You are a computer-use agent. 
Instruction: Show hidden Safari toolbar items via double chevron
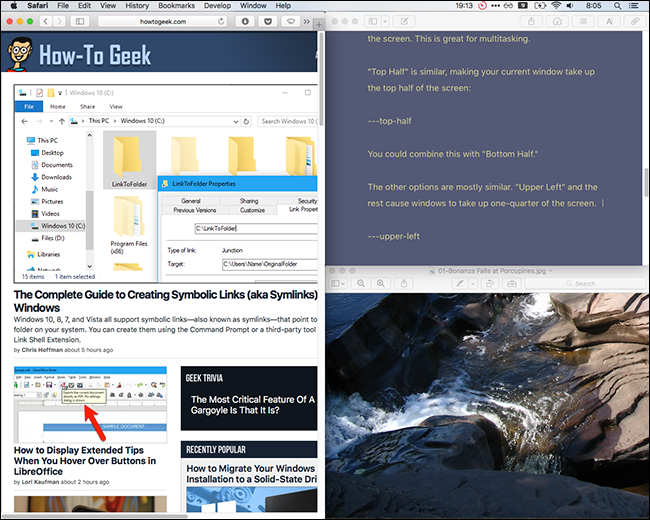click(307, 22)
